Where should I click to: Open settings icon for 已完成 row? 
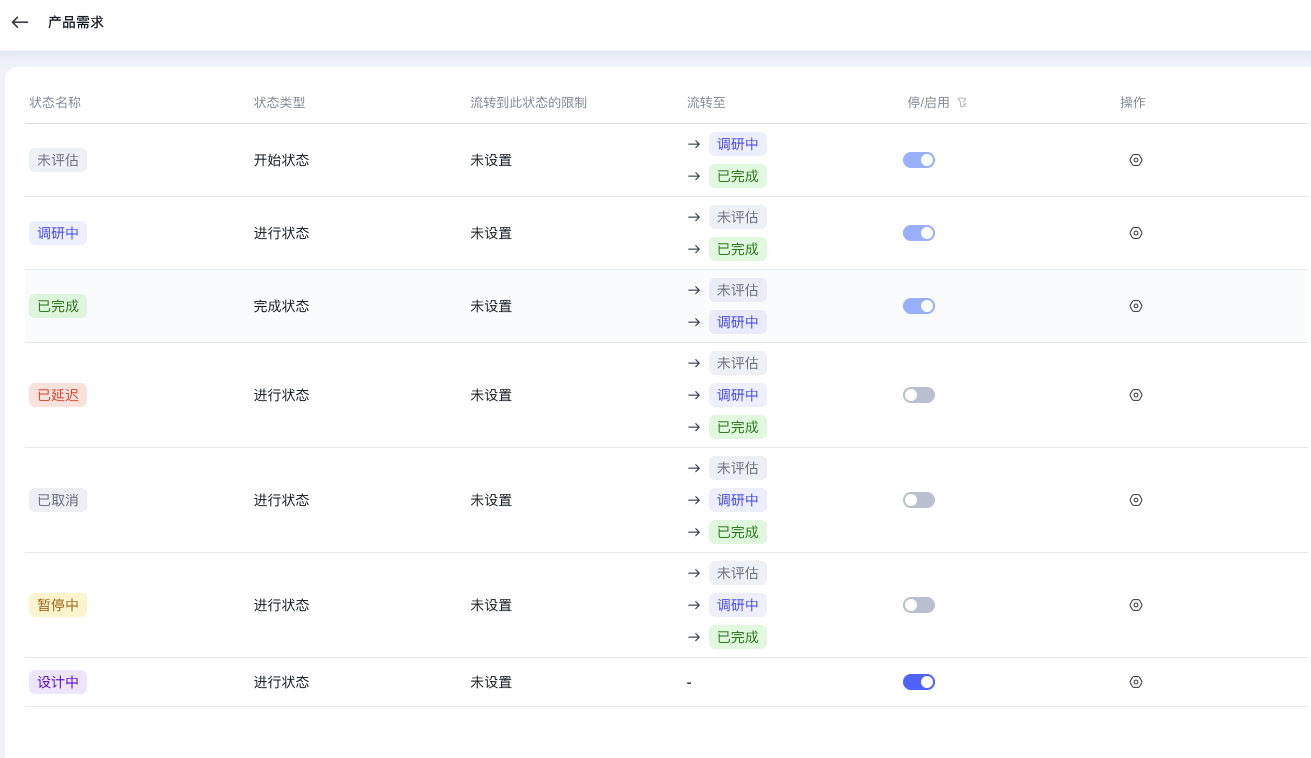click(1135, 306)
